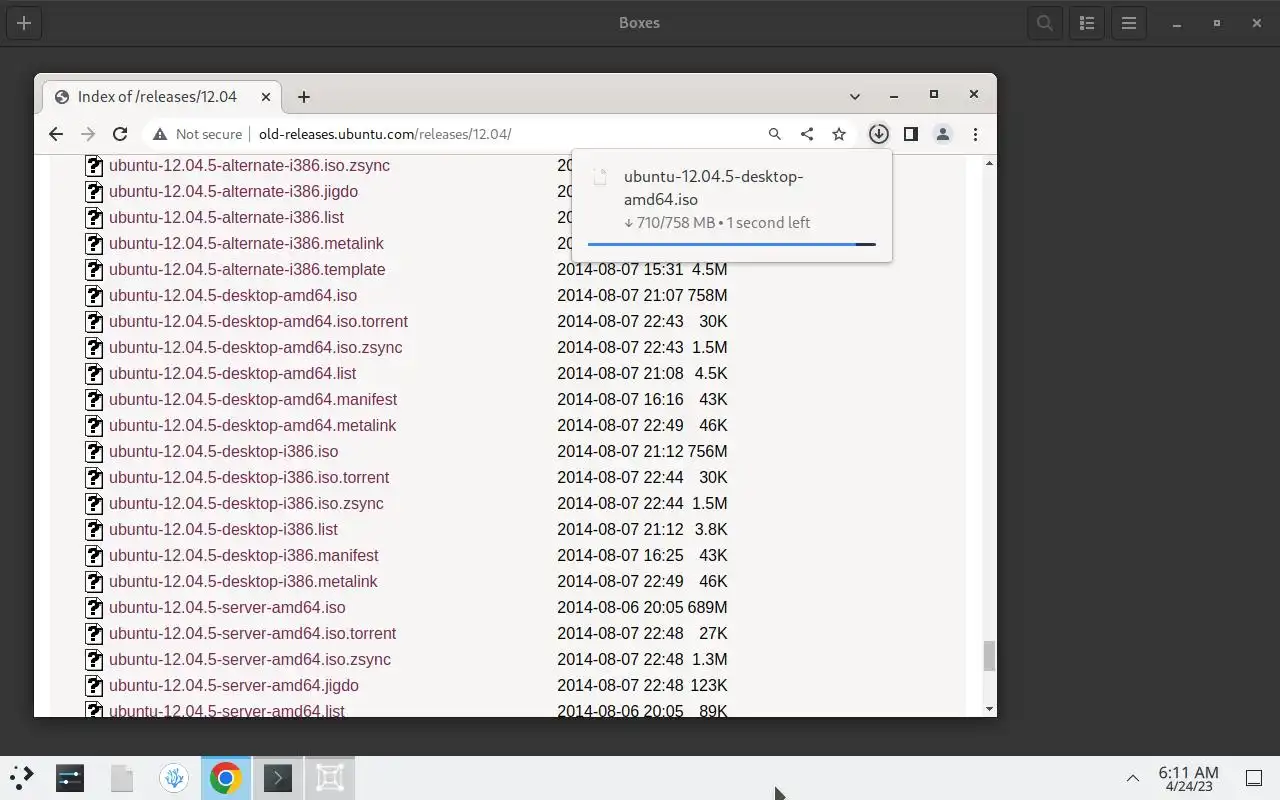This screenshot has width=1280, height=800.
Task: Toggle the Chrome downloads bubble
Action: coord(879,134)
